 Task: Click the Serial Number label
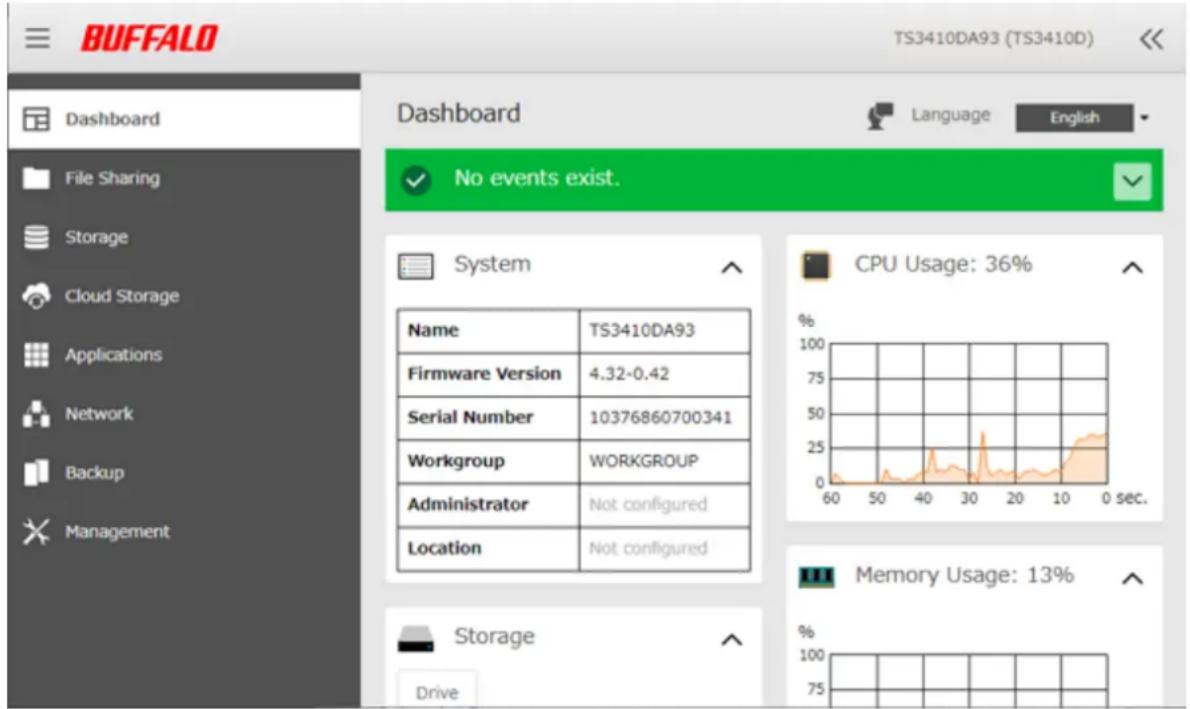tap(470, 417)
